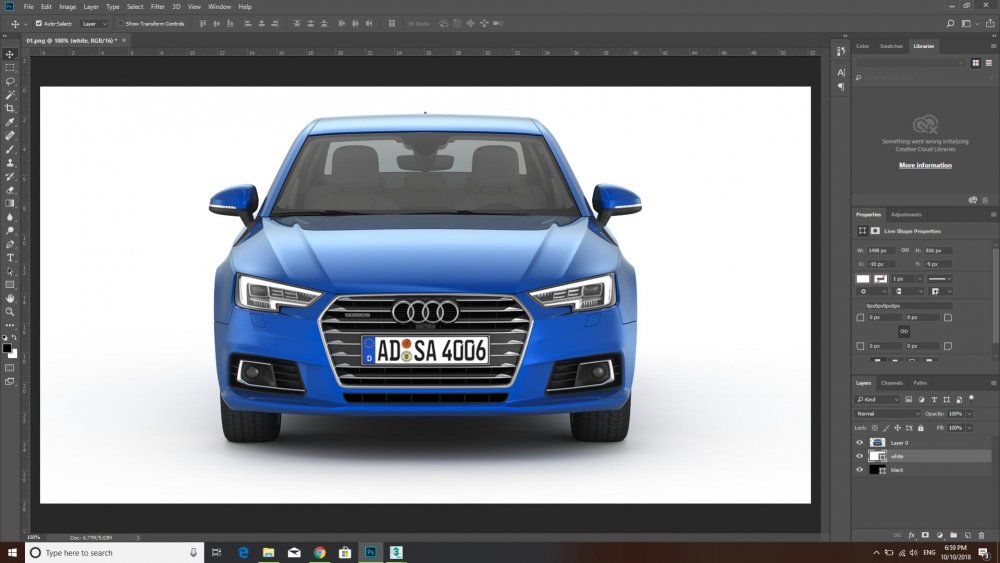The image size is (1000, 563).
Task: Add a layer style with fx icon
Action: coord(911,535)
